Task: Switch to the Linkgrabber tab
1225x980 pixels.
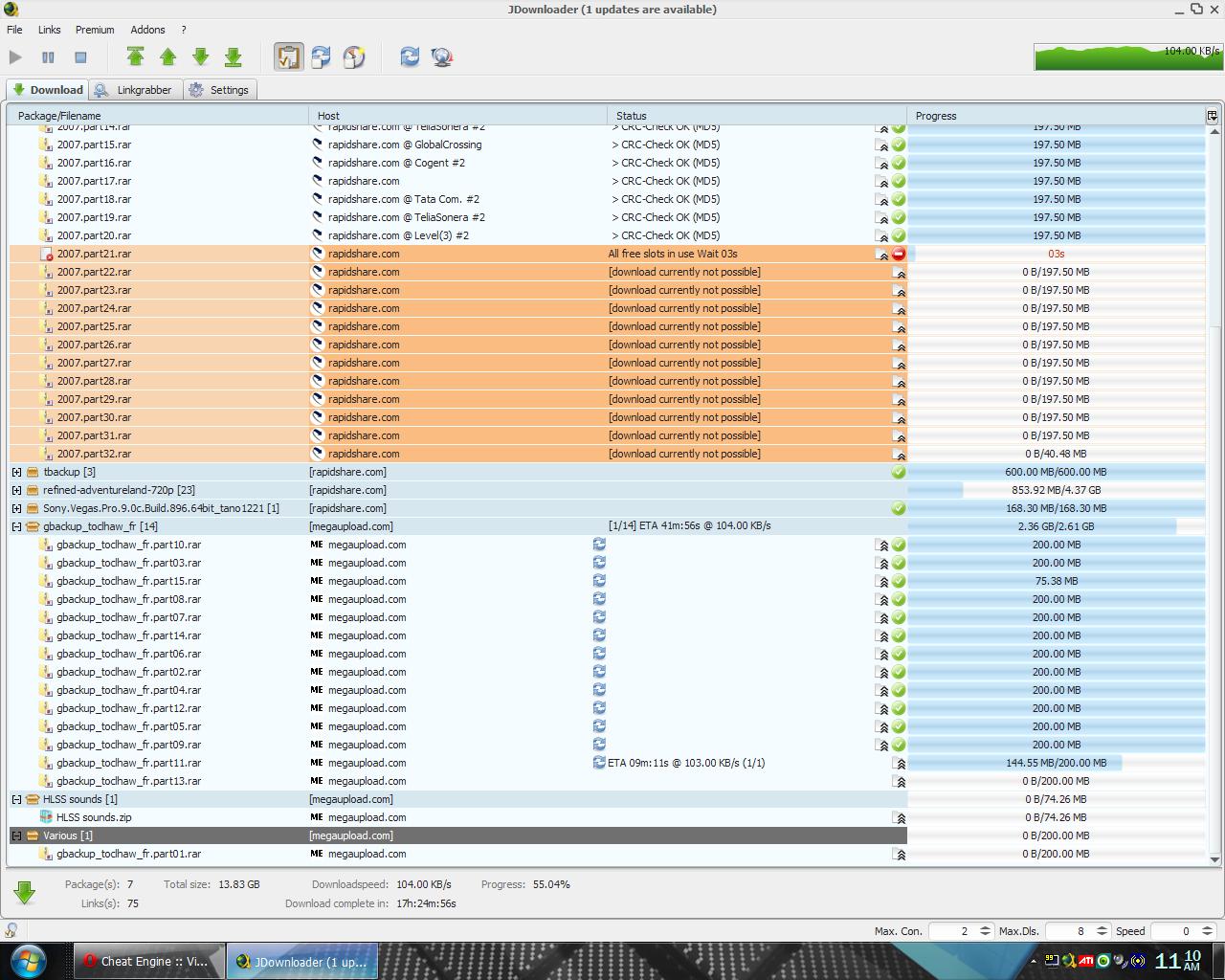Action: [x=134, y=90]
